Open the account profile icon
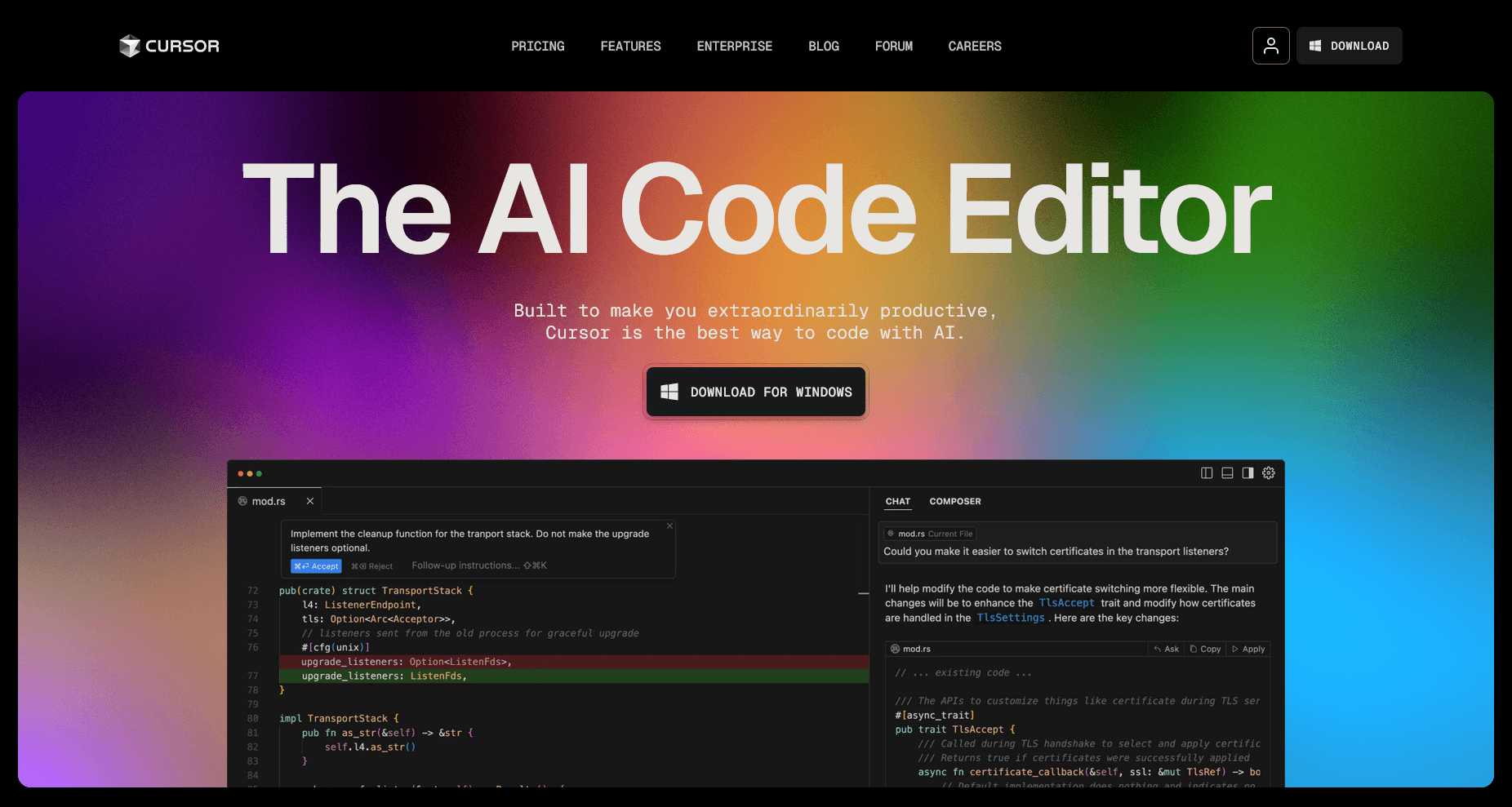Image resolution: width=1512 pixels, height=807 pixels. point(1270,46)
